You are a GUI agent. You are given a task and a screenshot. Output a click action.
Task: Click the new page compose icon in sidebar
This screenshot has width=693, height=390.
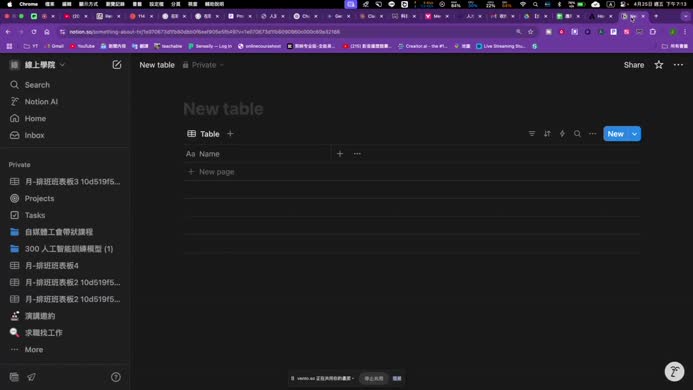(117, 65)
